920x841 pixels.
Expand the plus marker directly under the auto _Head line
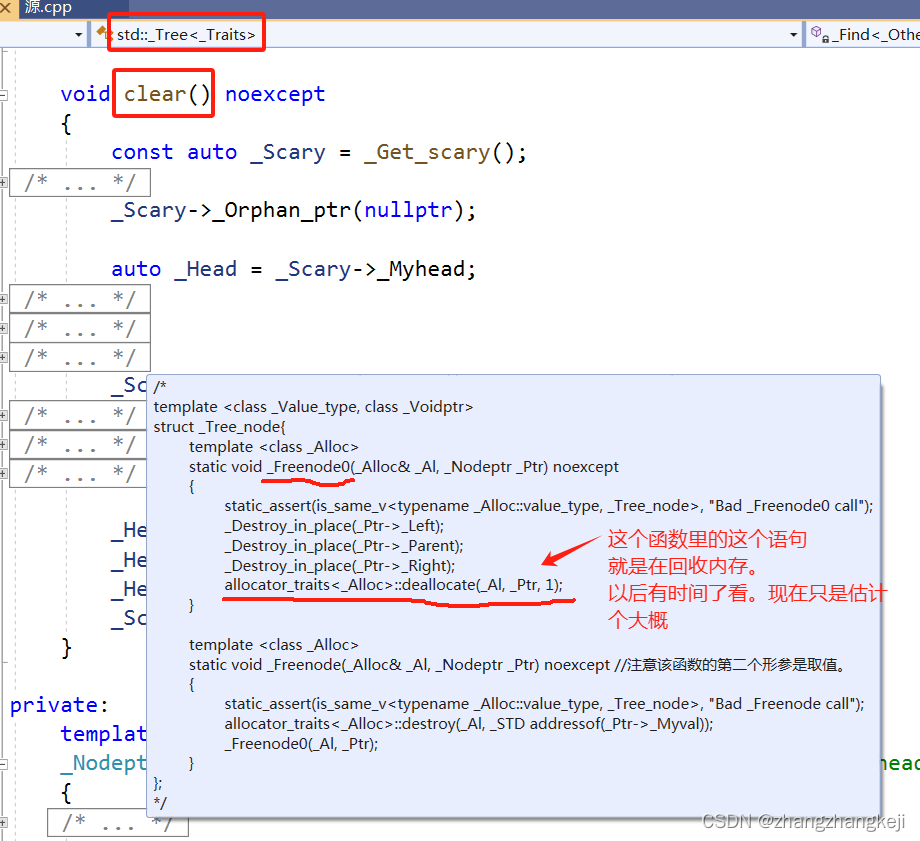4,299
